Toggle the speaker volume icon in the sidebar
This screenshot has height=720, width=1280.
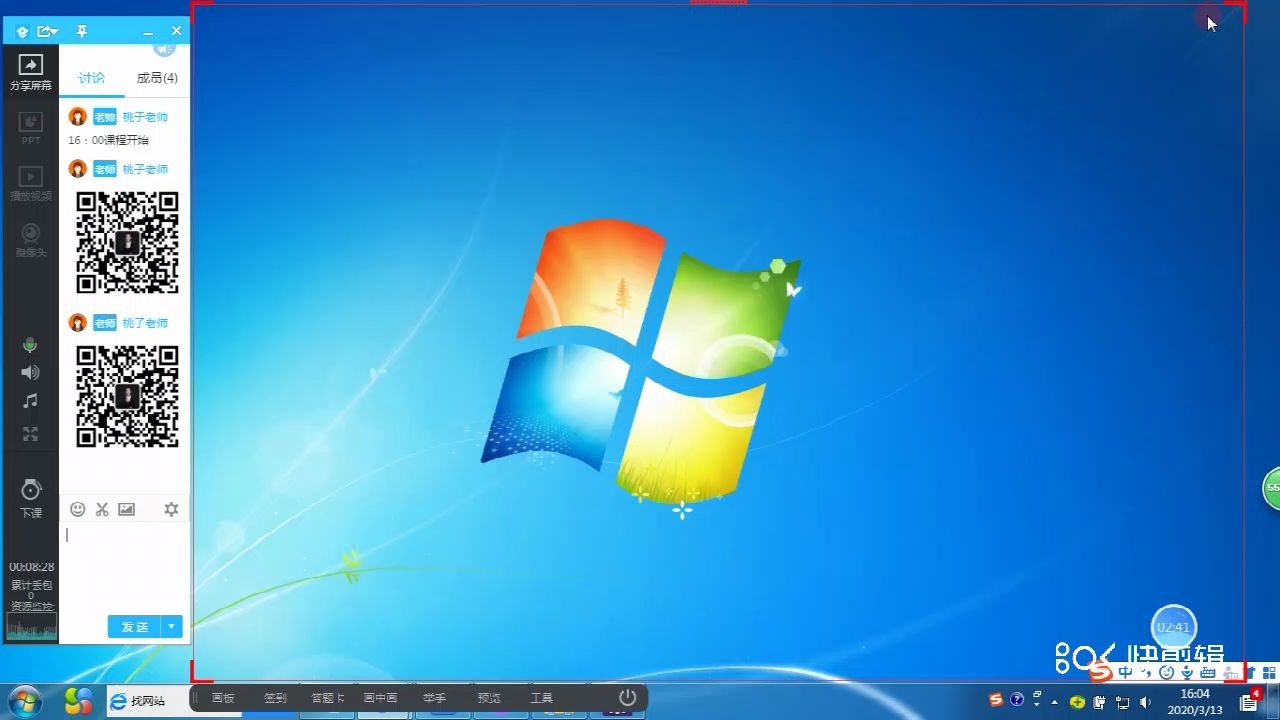31,372
